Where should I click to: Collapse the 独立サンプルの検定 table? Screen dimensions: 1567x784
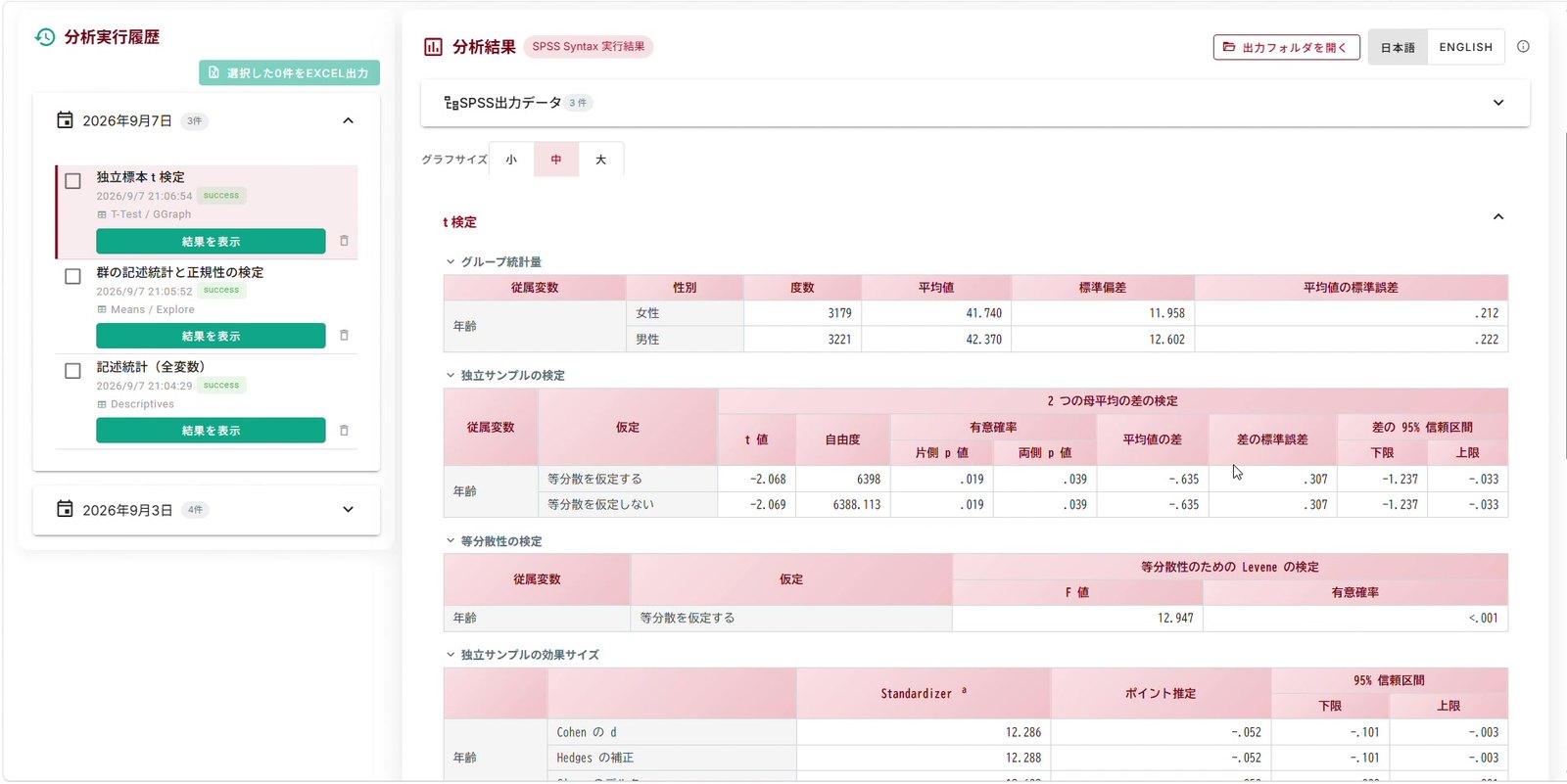pos(451,375)
